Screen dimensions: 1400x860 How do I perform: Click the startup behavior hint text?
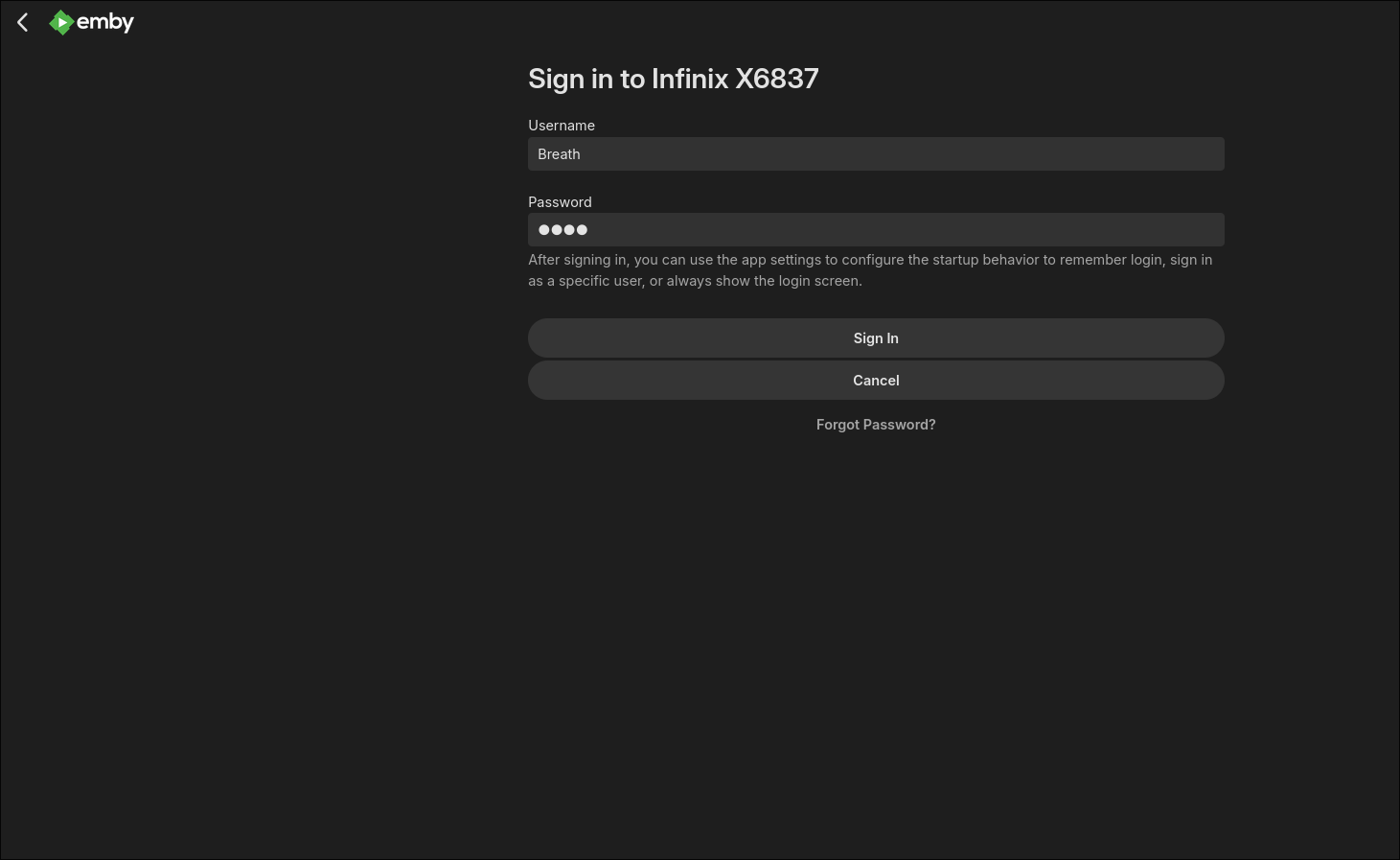click(869, 269)
